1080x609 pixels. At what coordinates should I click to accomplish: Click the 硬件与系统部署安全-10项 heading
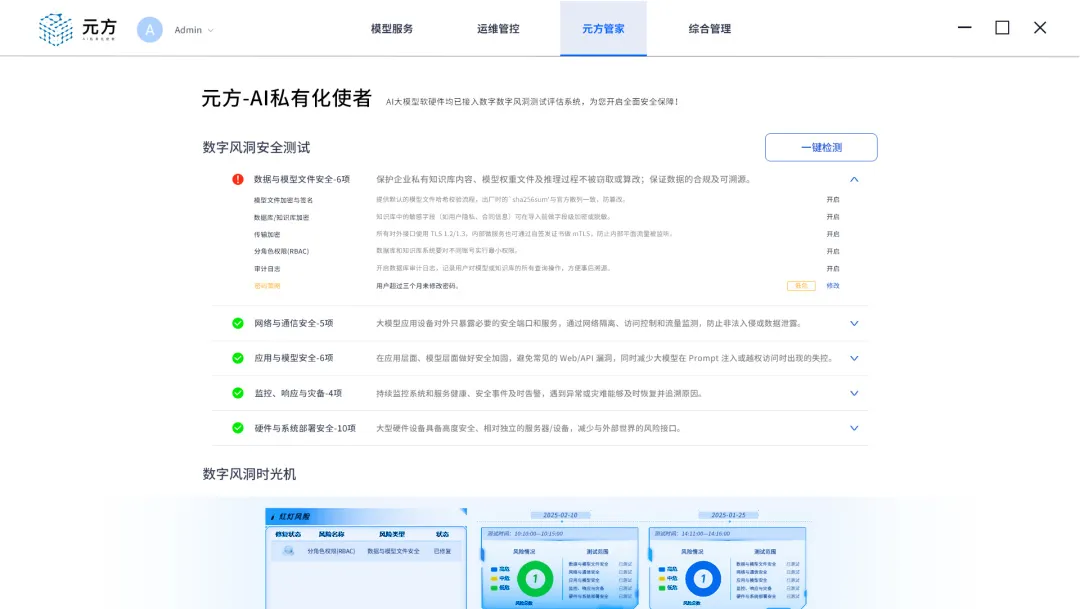click(305, 428)
